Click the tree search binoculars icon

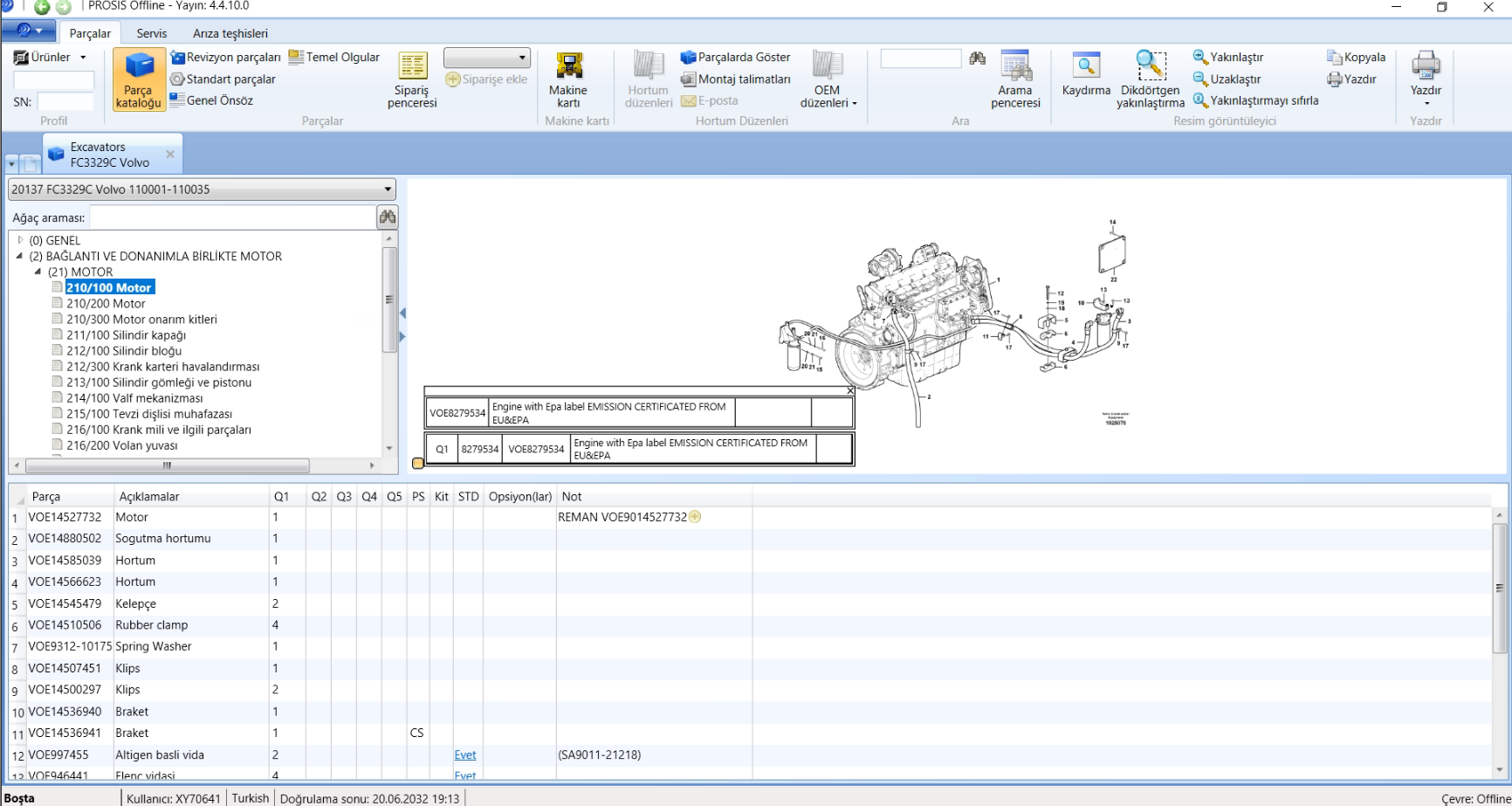[388, 217]
